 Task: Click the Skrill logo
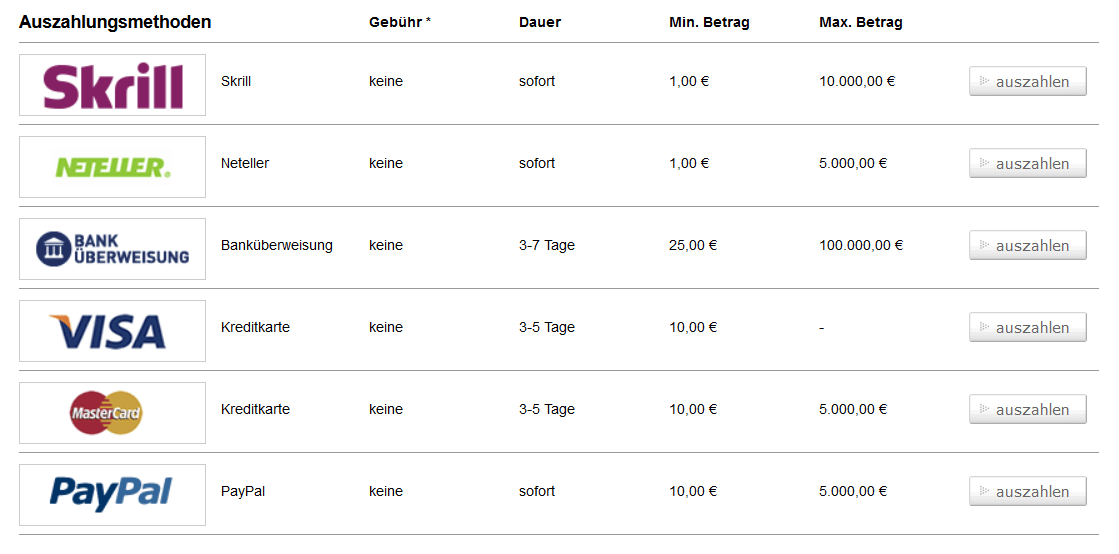coord(113,85)
